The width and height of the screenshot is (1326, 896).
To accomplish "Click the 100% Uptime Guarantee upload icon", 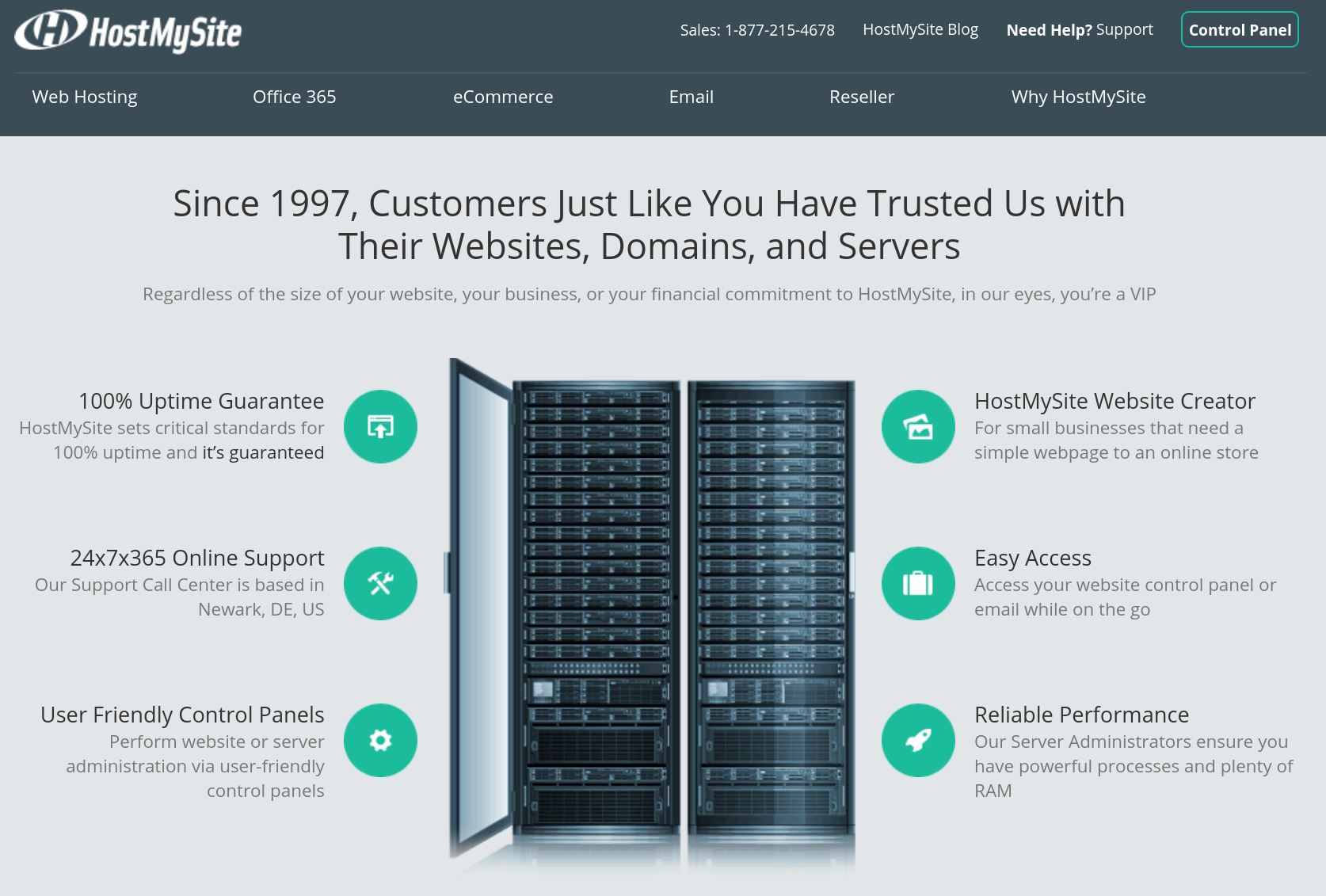I will [380, 426].
